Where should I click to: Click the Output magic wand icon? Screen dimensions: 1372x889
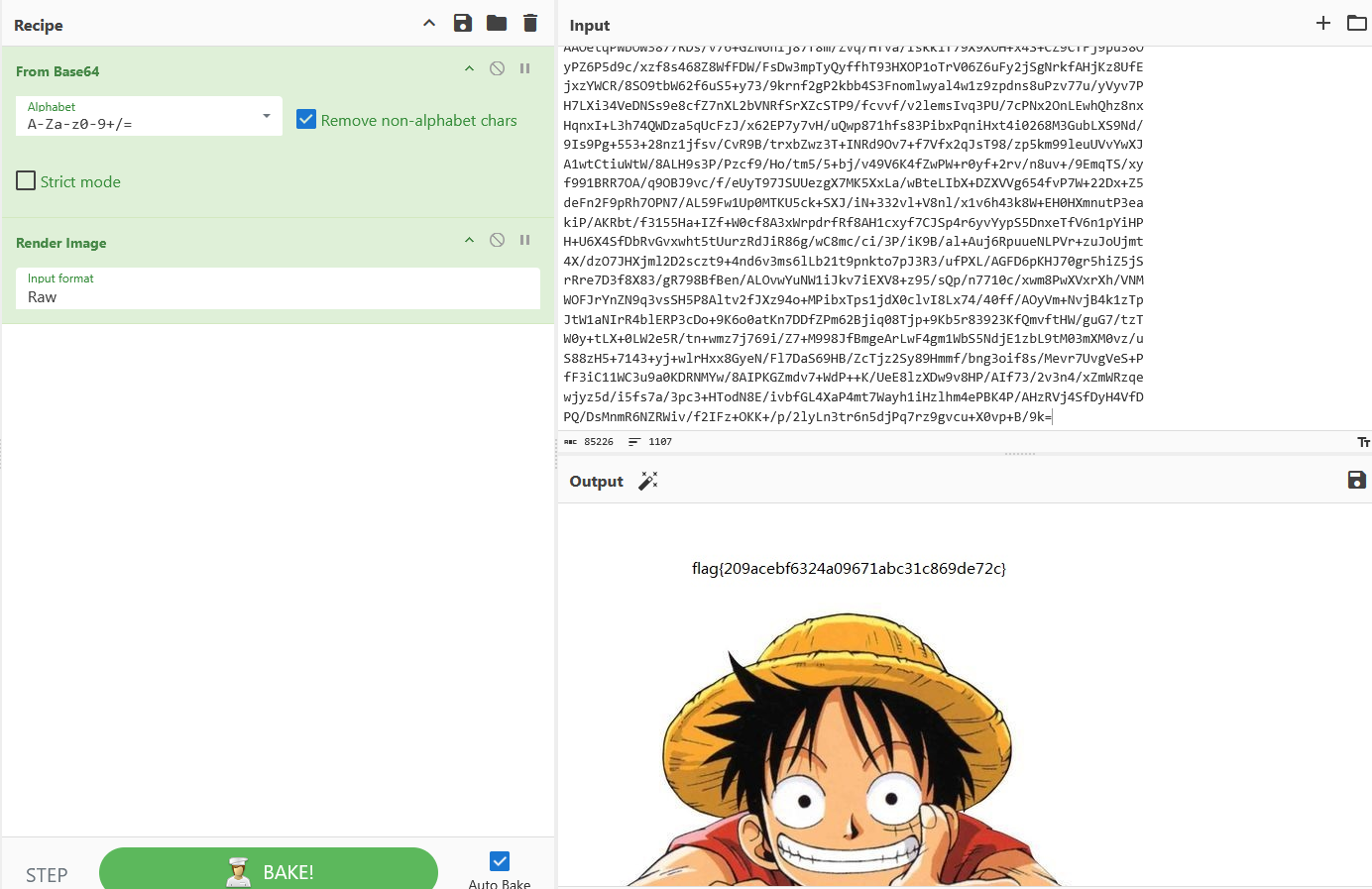648,481
